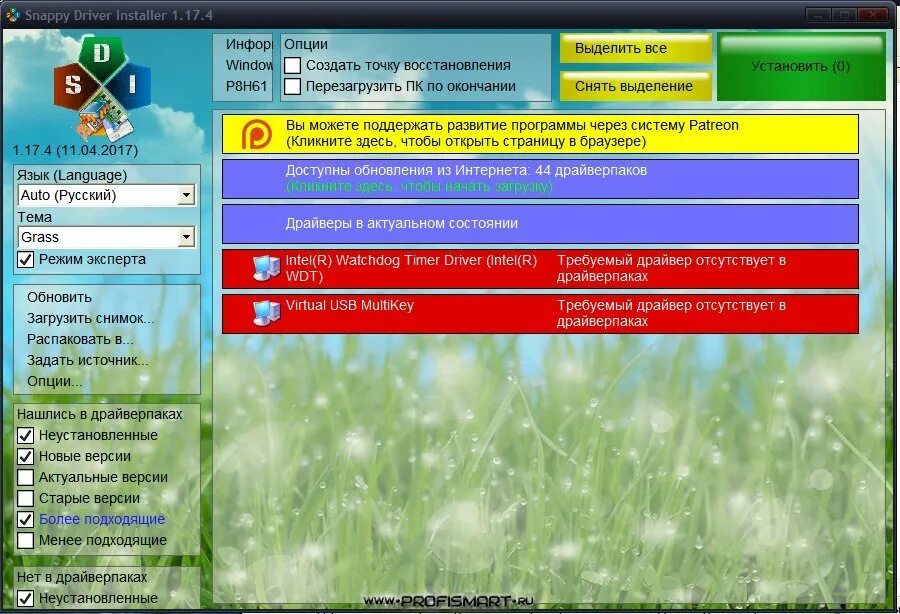Select the Virtual USB MultiKey row
The image size is (900, 614).
tap(541, 314)
